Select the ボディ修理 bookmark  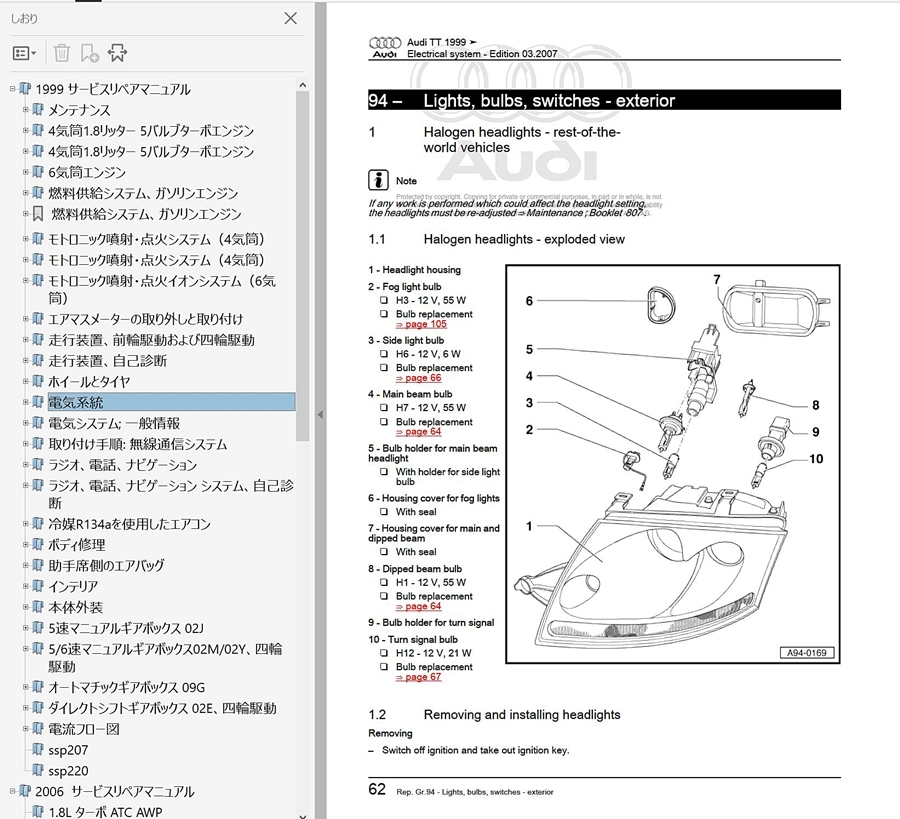click(76, 545)
